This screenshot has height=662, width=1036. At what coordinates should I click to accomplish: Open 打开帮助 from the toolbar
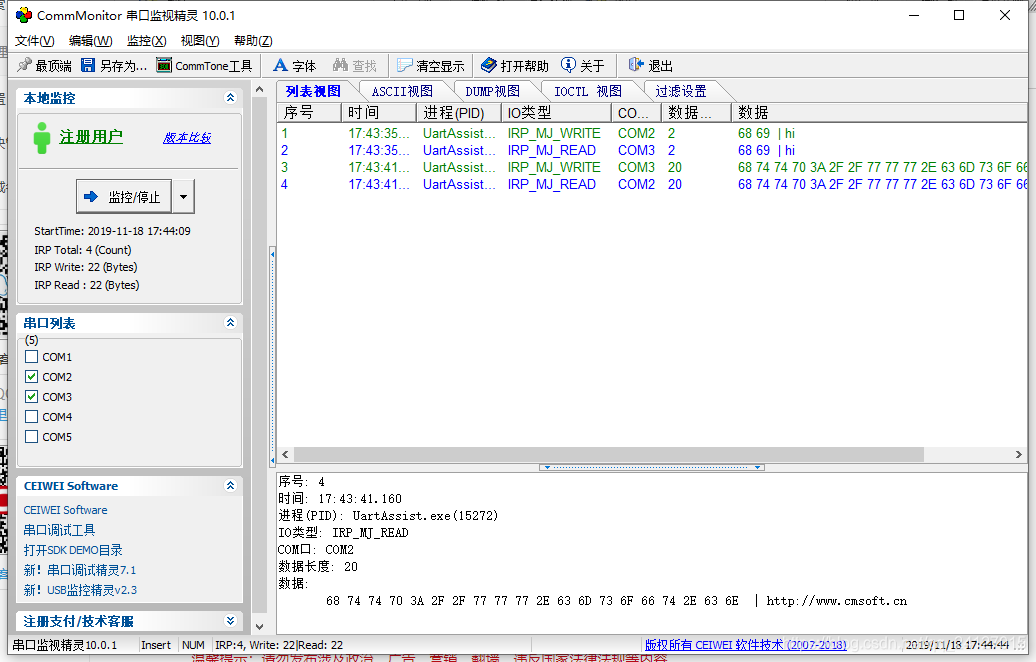click(x=515, y=65)
